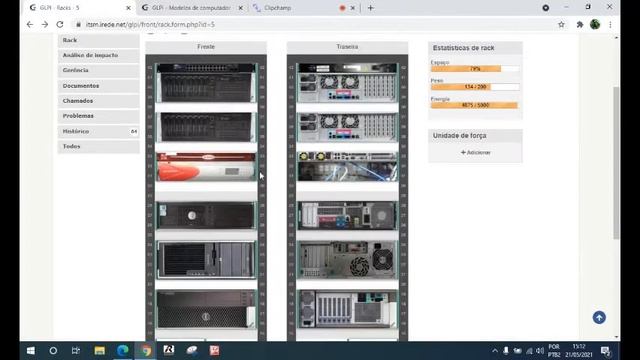640x360 pixels.
Task: Bookmark this page with the star icon
Action: click(561, 24)
